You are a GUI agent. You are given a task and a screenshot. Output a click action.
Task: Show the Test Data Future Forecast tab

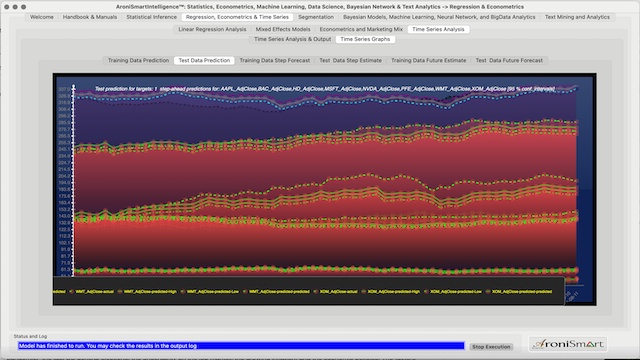509,60
